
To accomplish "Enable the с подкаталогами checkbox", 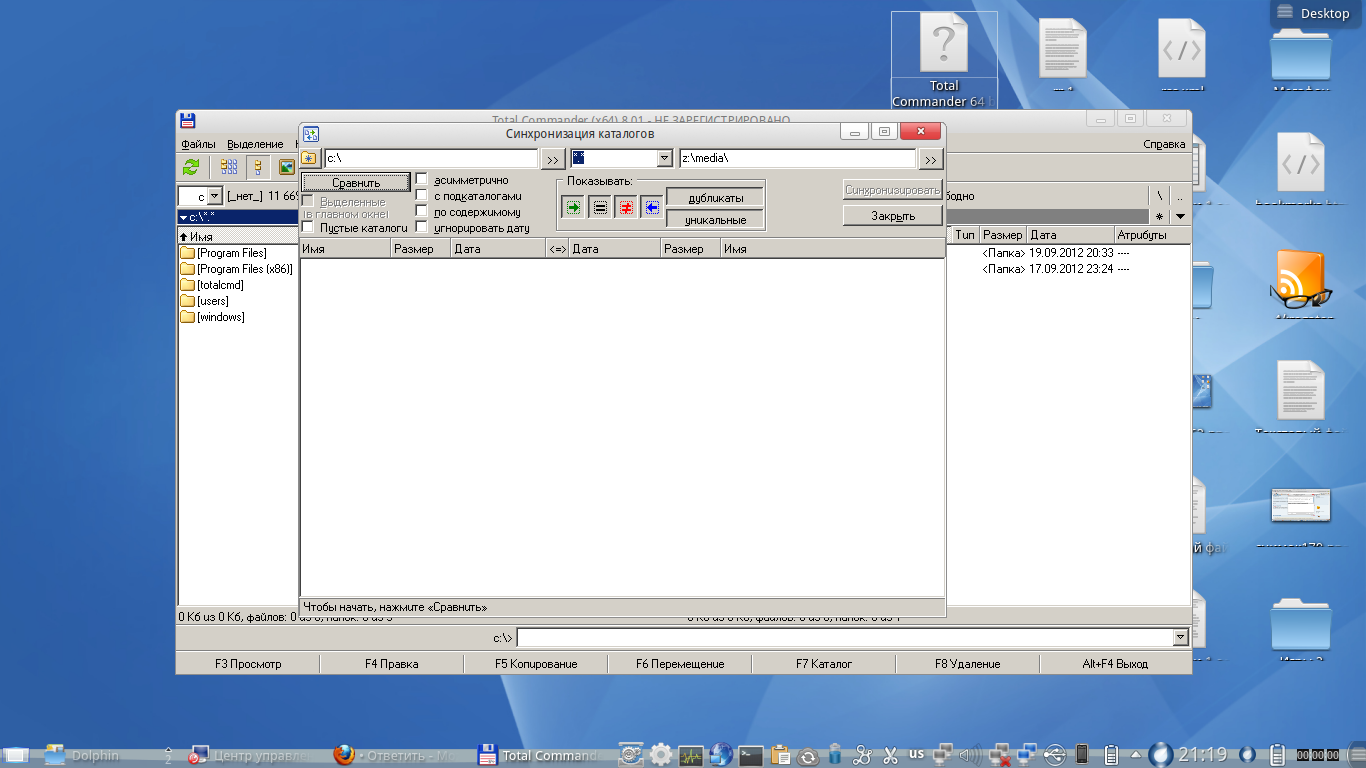I will pyautogui.click(x=421, y=196).
